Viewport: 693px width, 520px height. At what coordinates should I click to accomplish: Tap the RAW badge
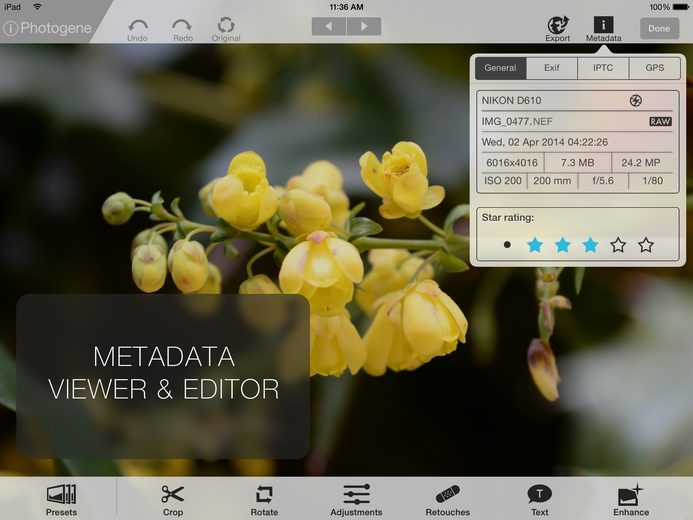coord(660,121)
